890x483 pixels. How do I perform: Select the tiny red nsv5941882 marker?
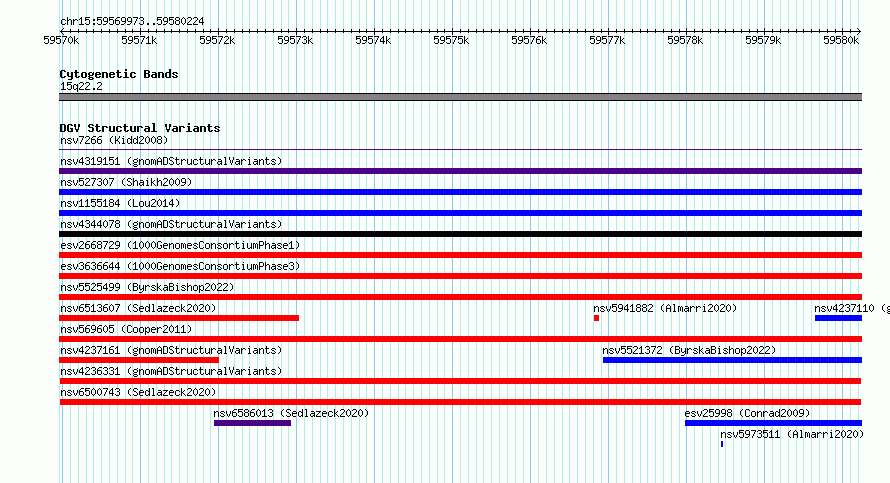[596, 318]
